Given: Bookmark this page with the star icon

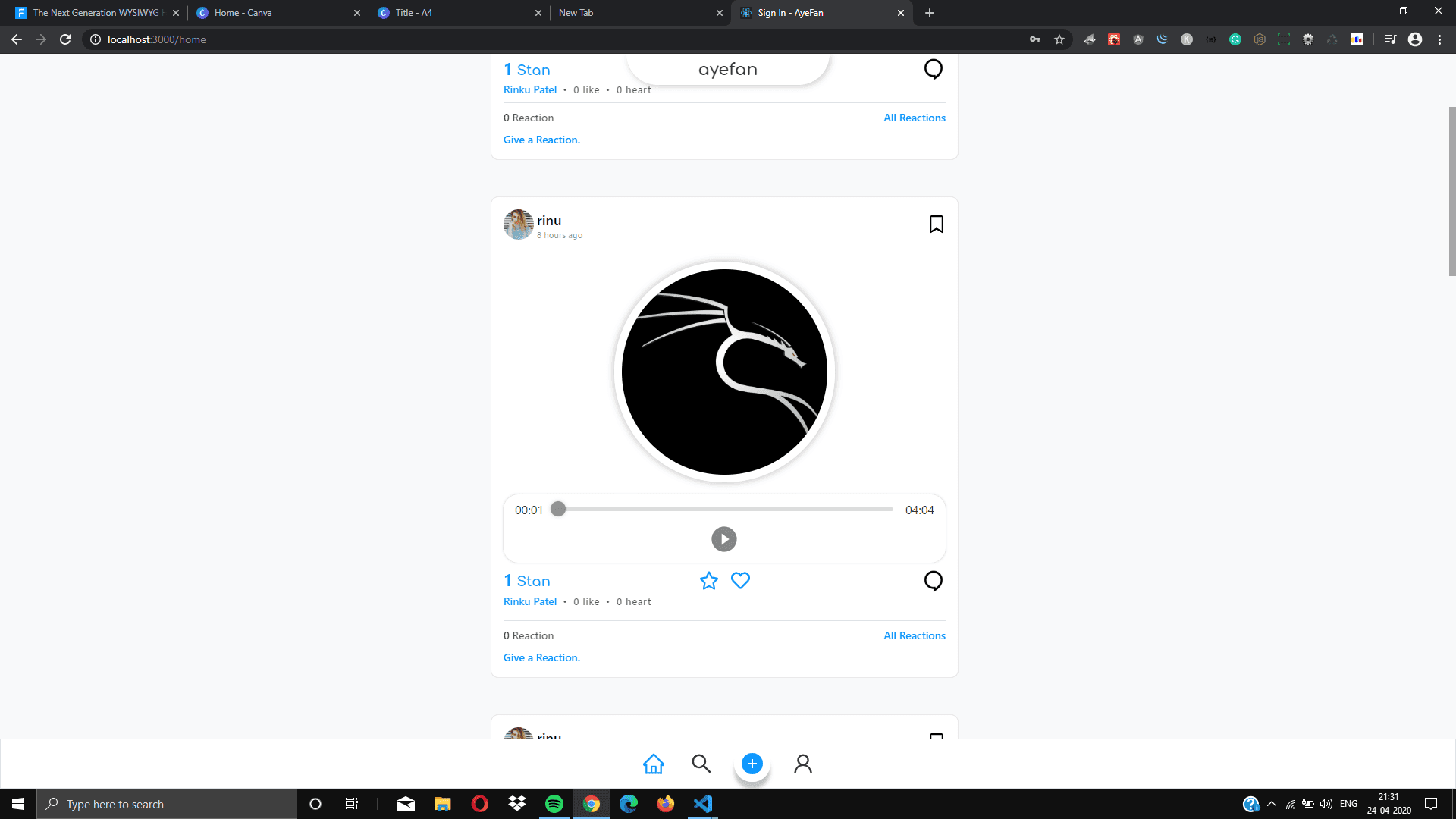Looking at the screenshot, I should pos(1059,39).
